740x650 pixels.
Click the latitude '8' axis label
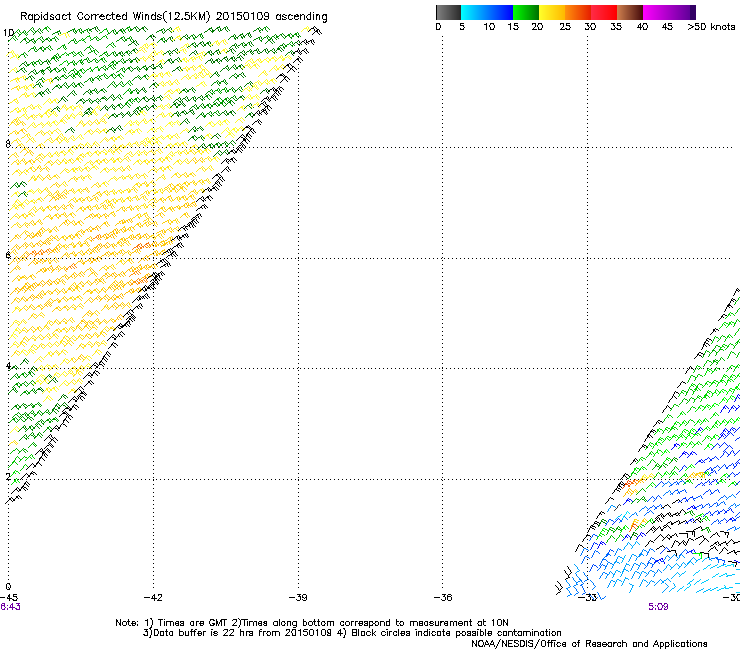pos(8,144)
